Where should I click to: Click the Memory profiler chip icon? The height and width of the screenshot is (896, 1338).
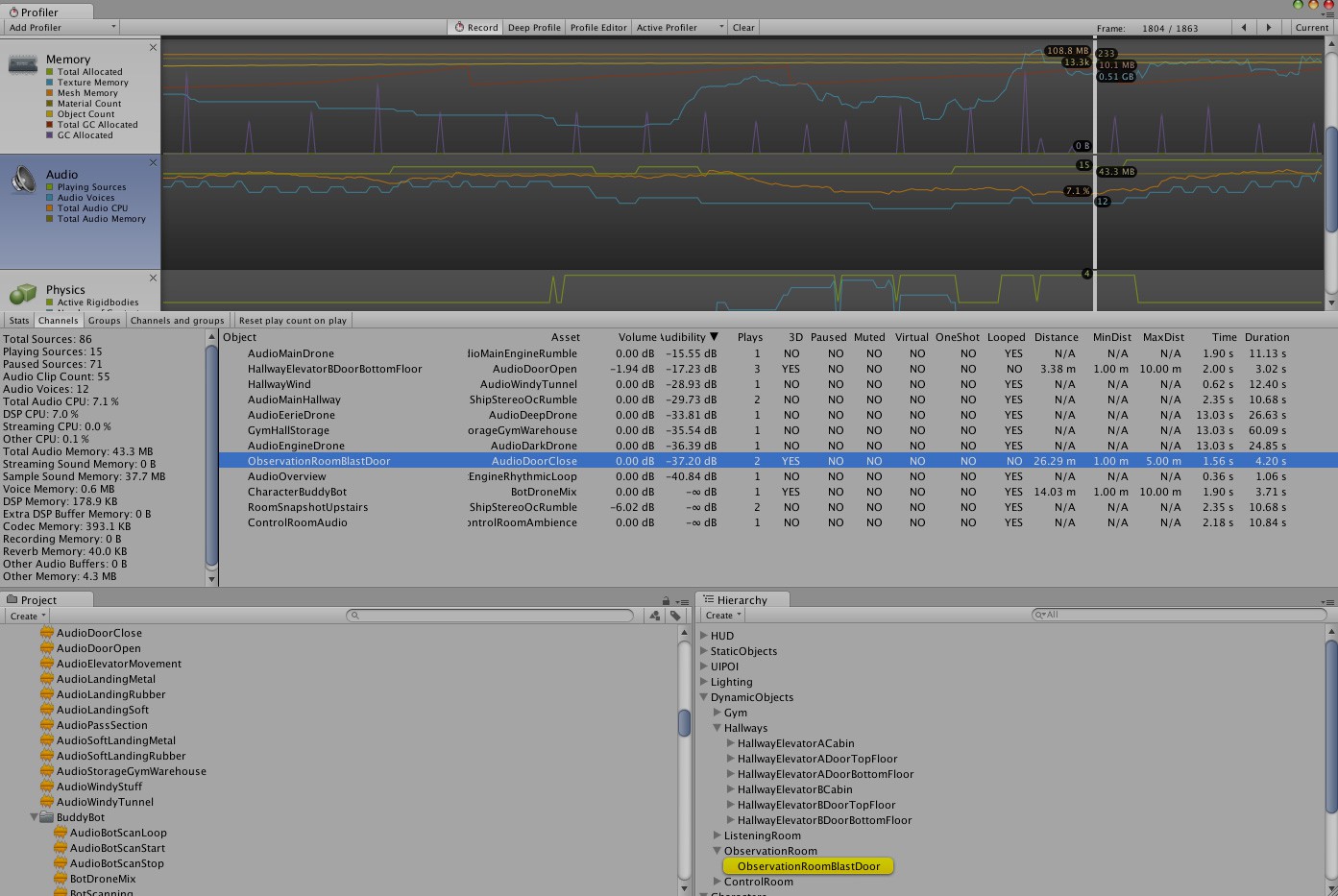pos(23,64)
